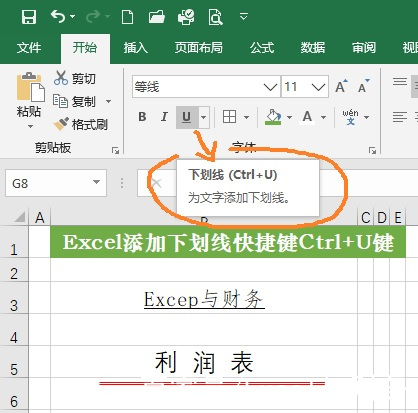Switch to the 插入 ribbon tab
418x413 pixels.
click(135, 48)
